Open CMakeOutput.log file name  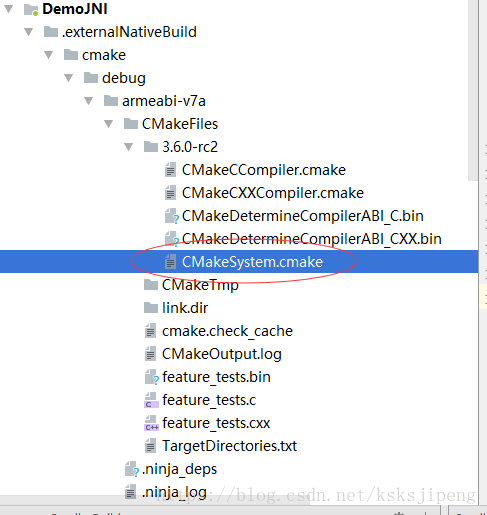[x=222, y=354]
